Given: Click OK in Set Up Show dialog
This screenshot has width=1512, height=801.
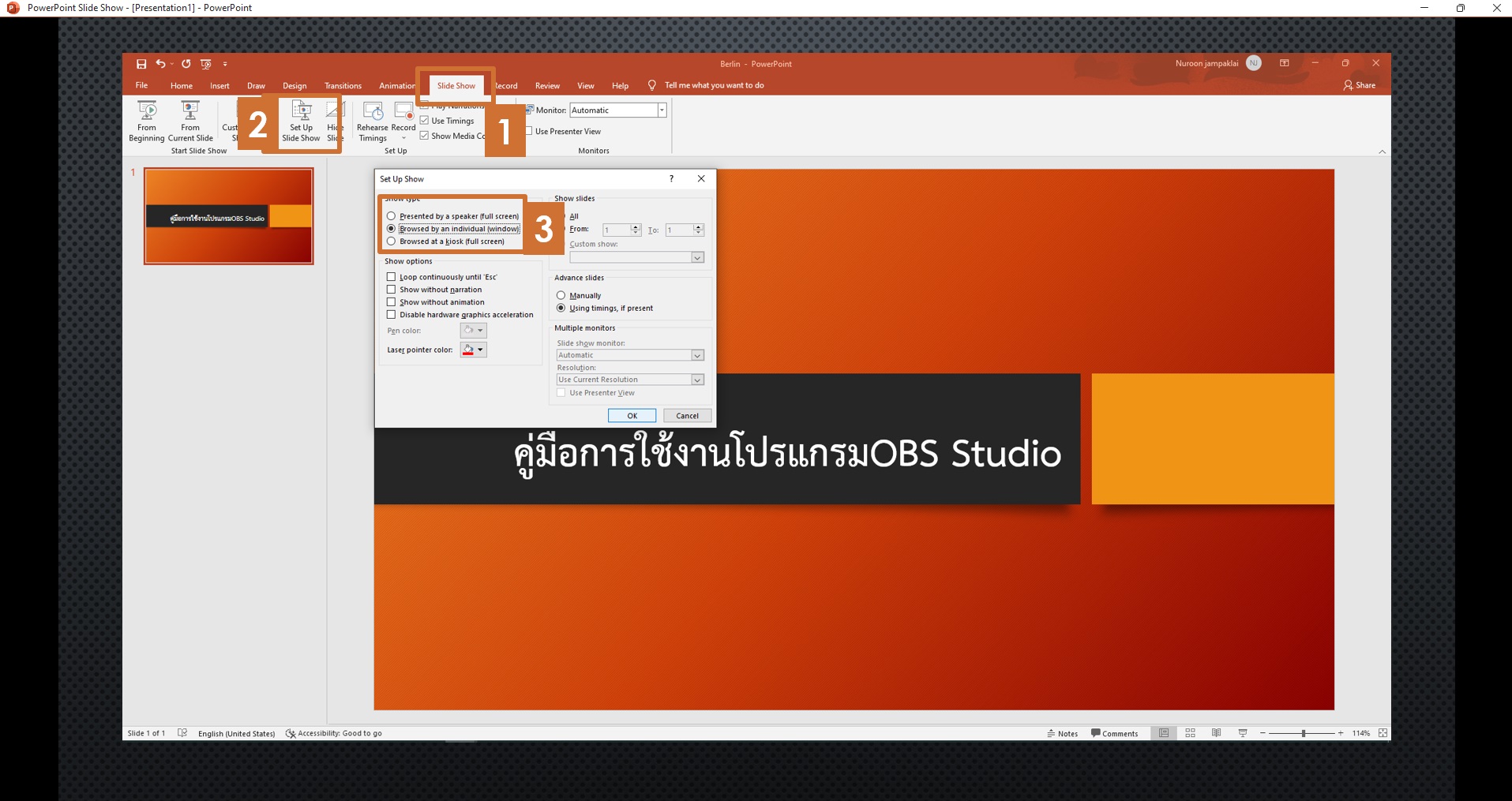Looking at the screenshot, I should coord(632,416).
